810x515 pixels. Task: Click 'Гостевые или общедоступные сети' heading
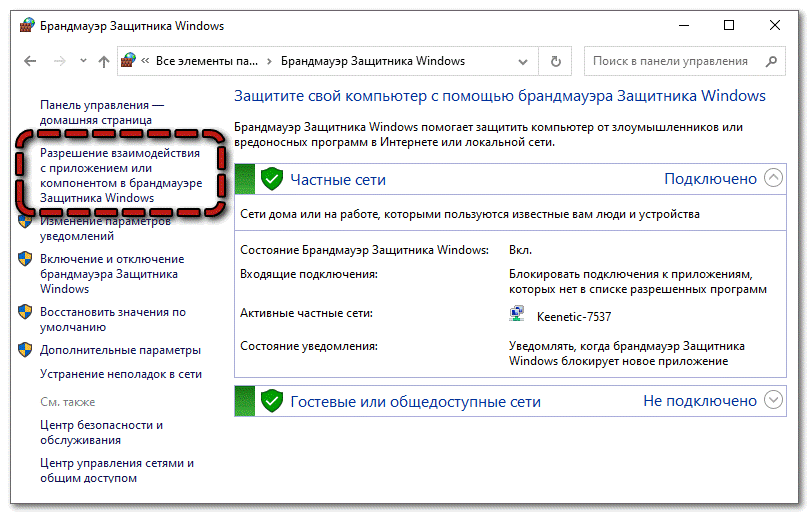[415, 402]
